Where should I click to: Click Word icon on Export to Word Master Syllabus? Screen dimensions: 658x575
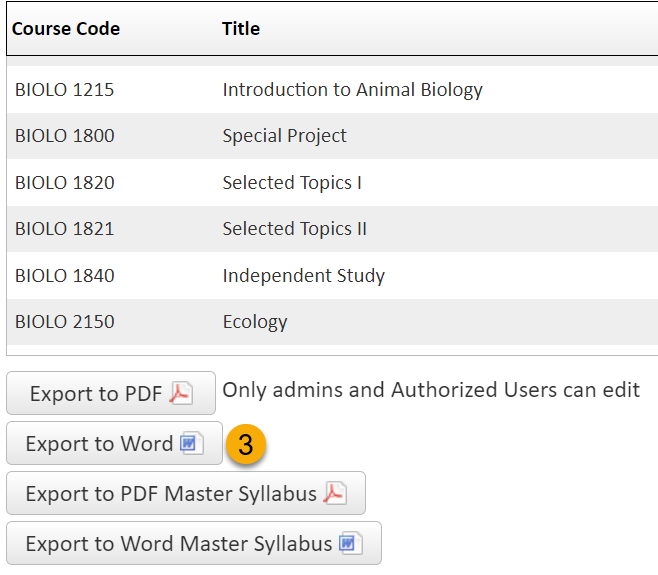(x=350, y=543)
